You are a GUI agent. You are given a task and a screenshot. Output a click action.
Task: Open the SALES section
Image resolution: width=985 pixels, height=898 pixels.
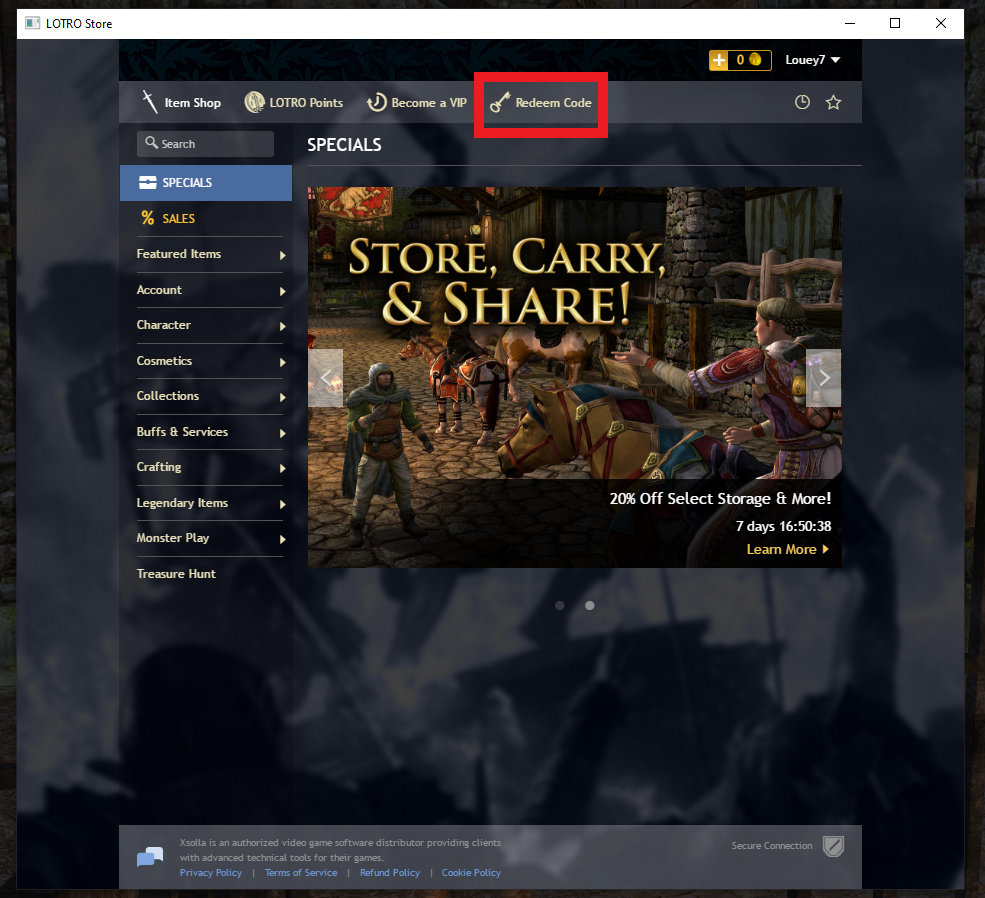click(180, 218)
